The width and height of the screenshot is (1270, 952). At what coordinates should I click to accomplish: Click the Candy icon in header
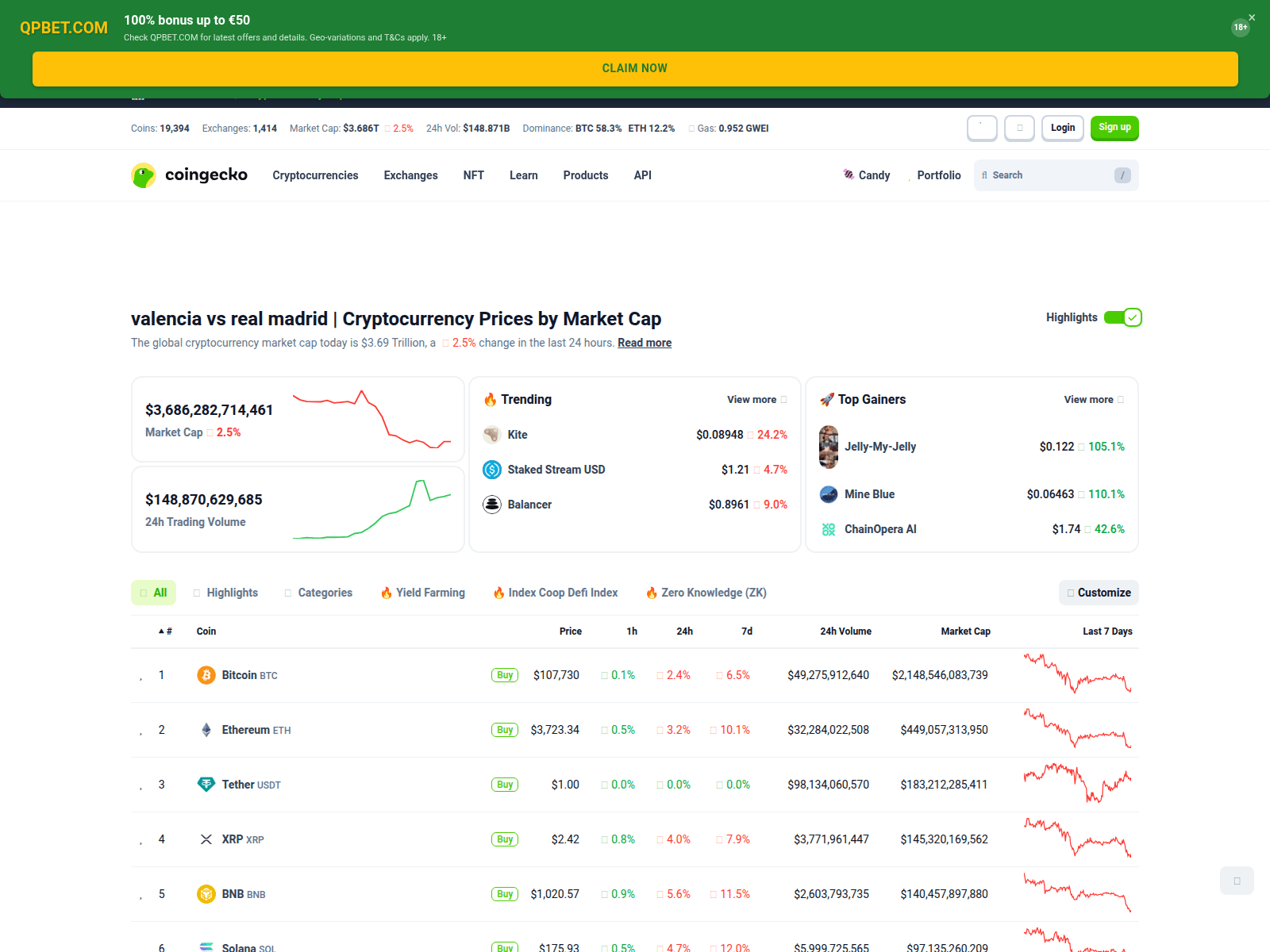849,175
